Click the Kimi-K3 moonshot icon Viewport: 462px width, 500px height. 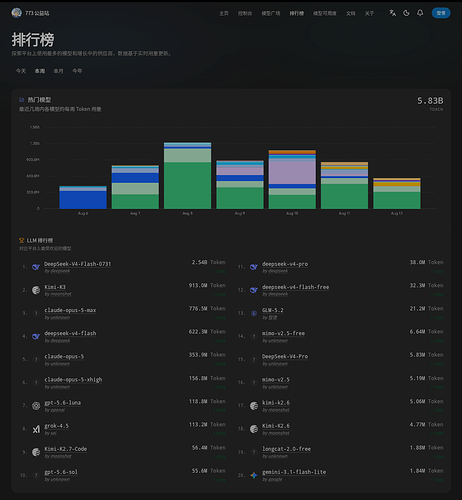click(36, 290)
